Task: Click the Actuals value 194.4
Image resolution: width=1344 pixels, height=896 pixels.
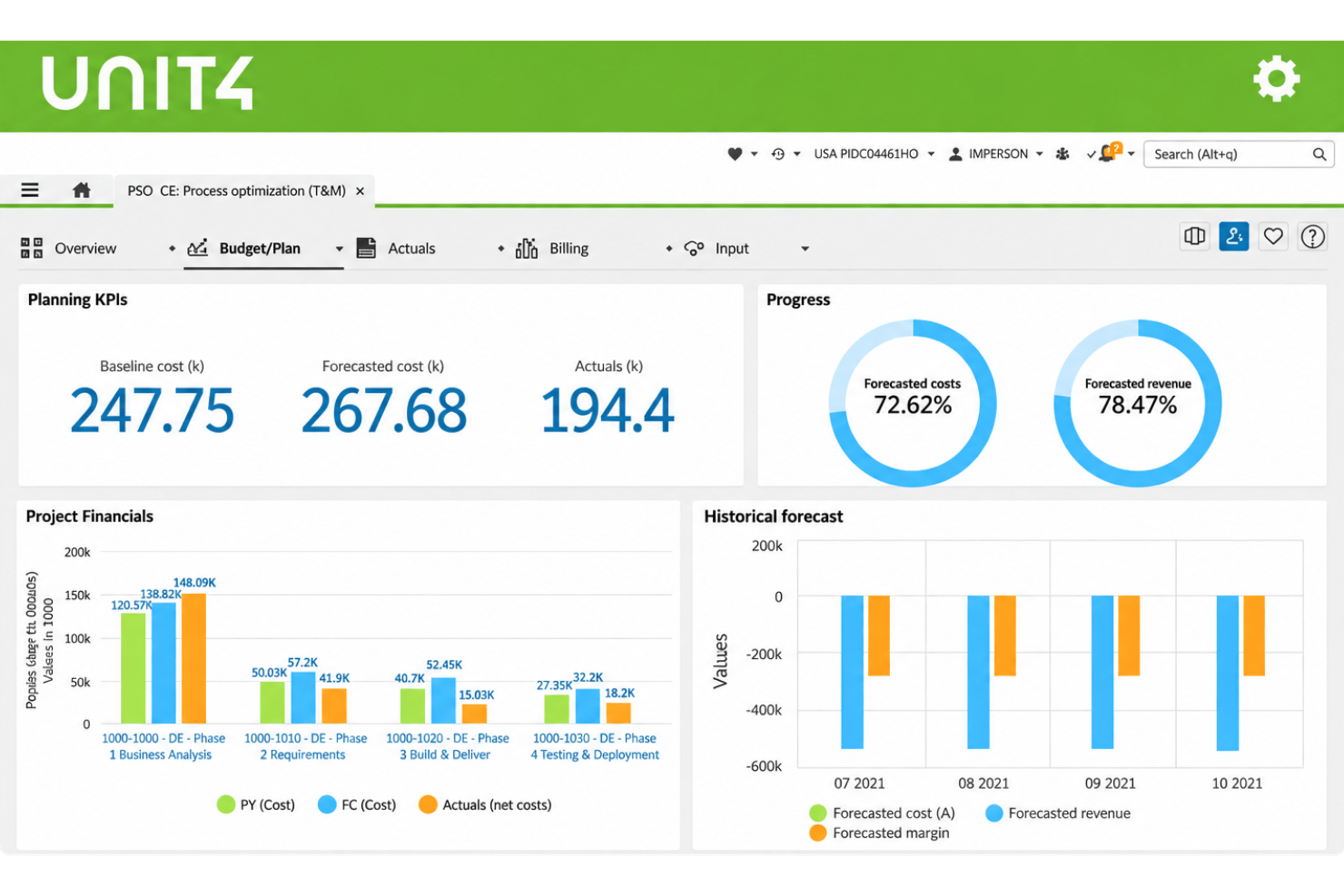Action: coord(608,411)
